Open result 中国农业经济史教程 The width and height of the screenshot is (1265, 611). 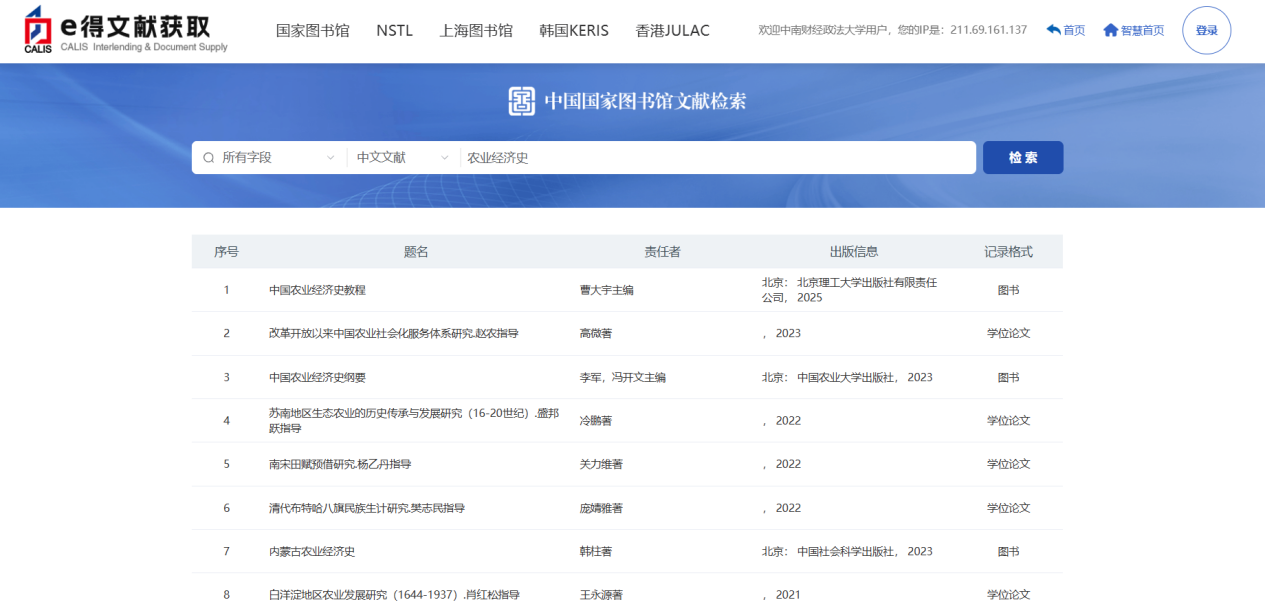317,290
